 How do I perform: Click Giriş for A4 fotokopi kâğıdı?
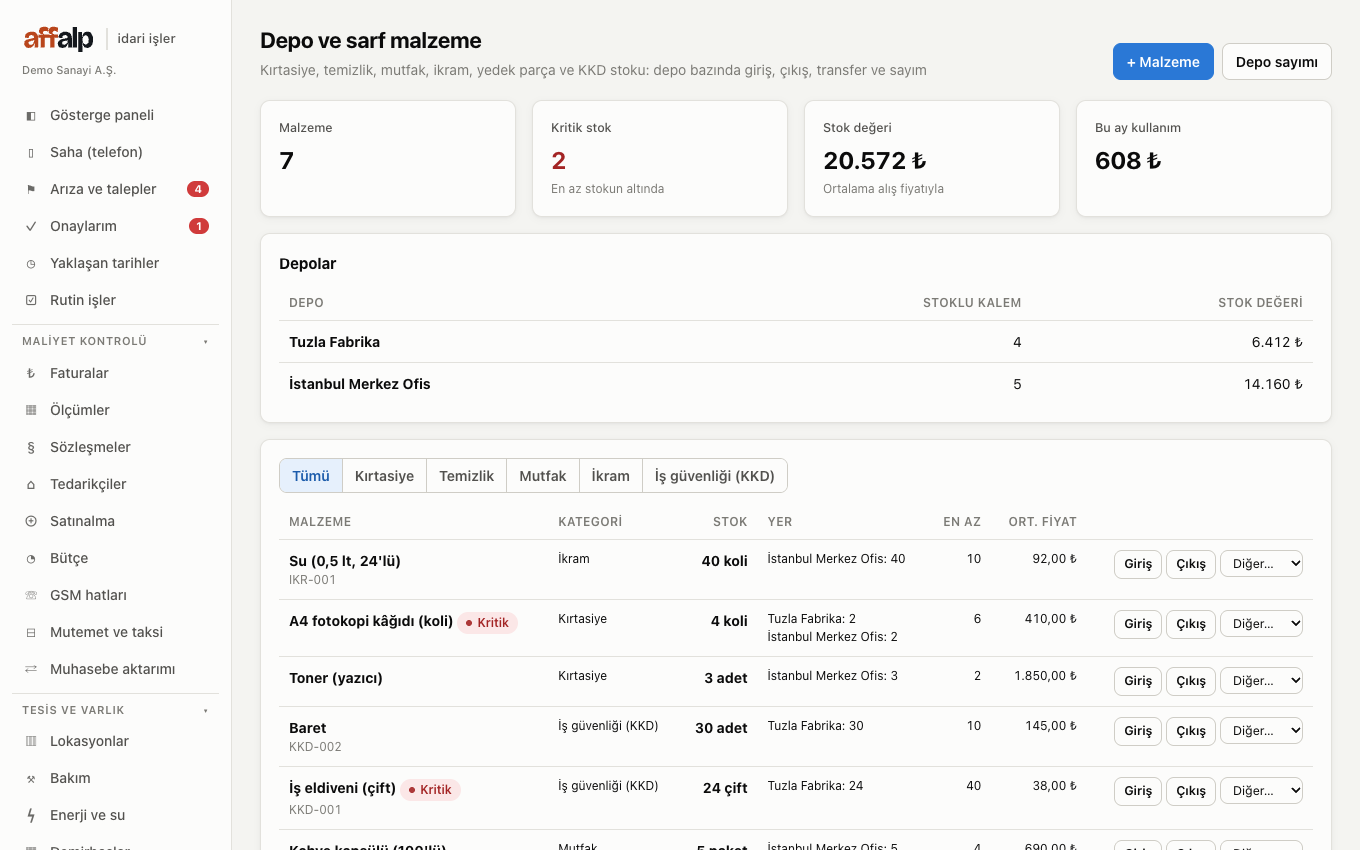coord(1138,624)
